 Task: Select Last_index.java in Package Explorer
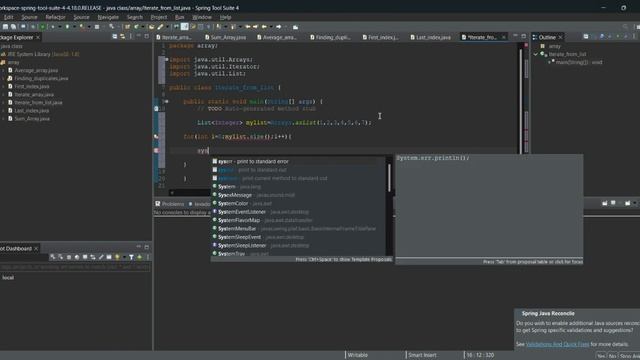[31, 111]
